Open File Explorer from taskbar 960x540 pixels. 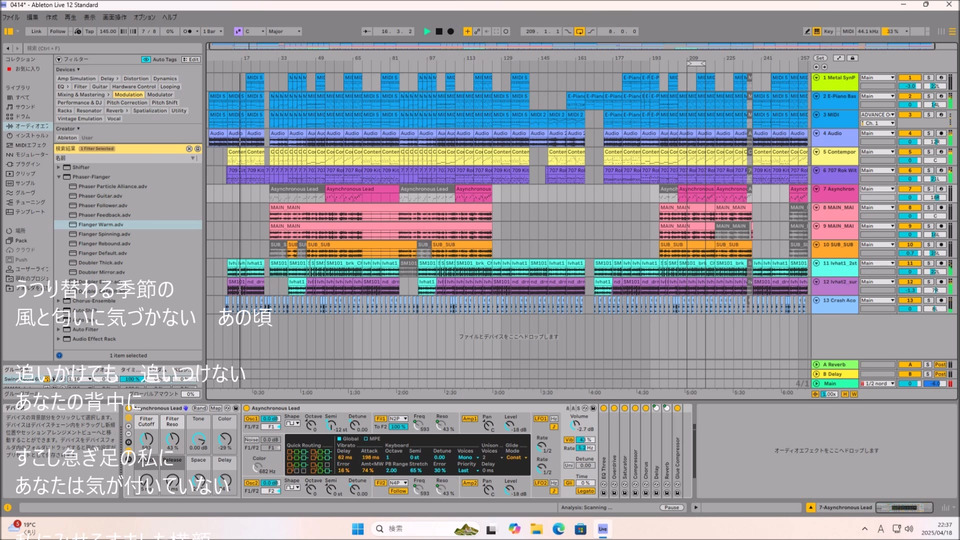point(536,528)
